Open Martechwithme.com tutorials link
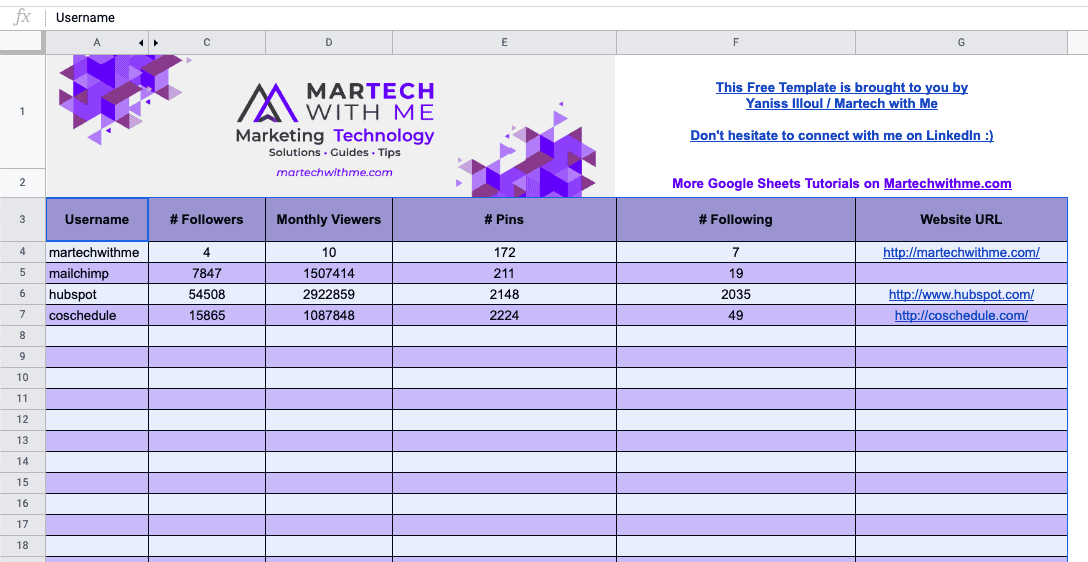Viewport: 1088px width, 562px height. (x=947, y=184)
